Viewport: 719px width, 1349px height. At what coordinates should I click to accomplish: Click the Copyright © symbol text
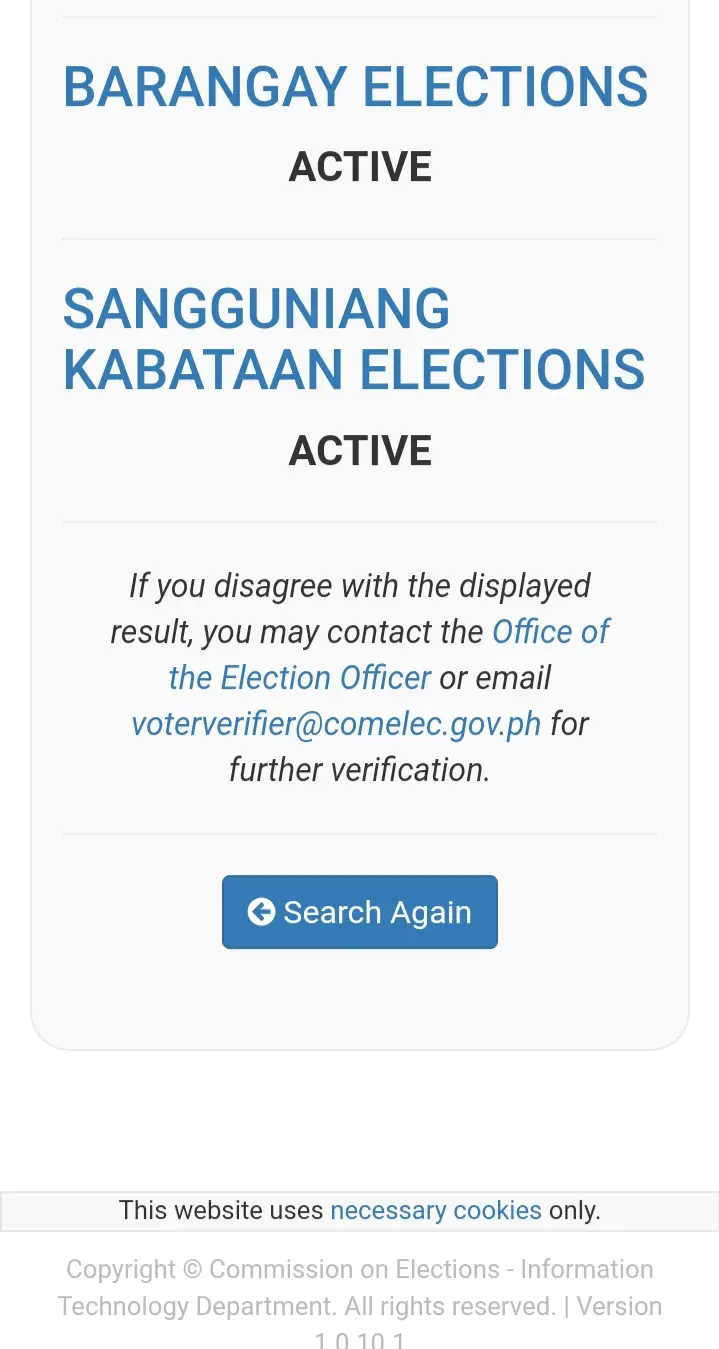[x=192, y=1269]
